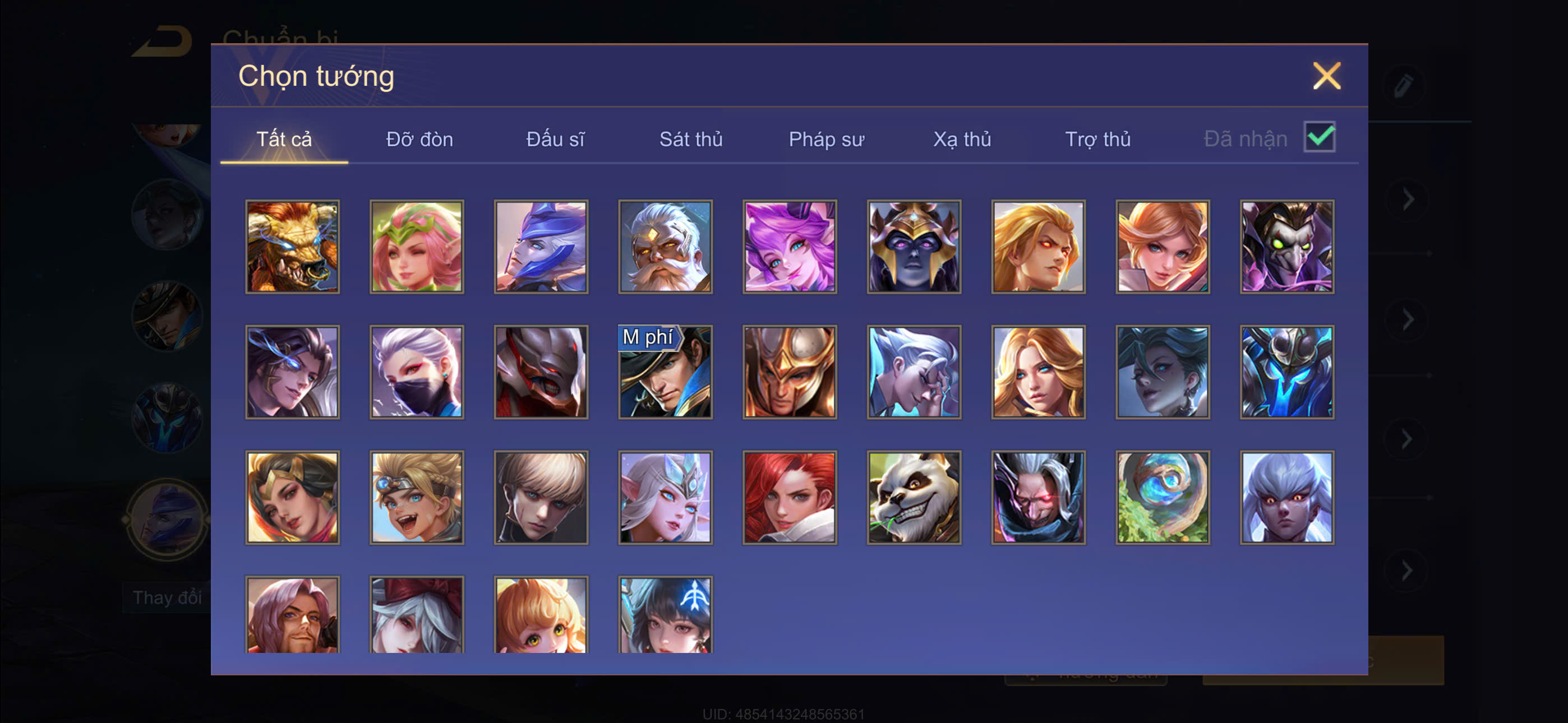Screen dimensions: 1568x723
Task: Show the 'Pháp sư' hero category
Action: tap(826, 140)
